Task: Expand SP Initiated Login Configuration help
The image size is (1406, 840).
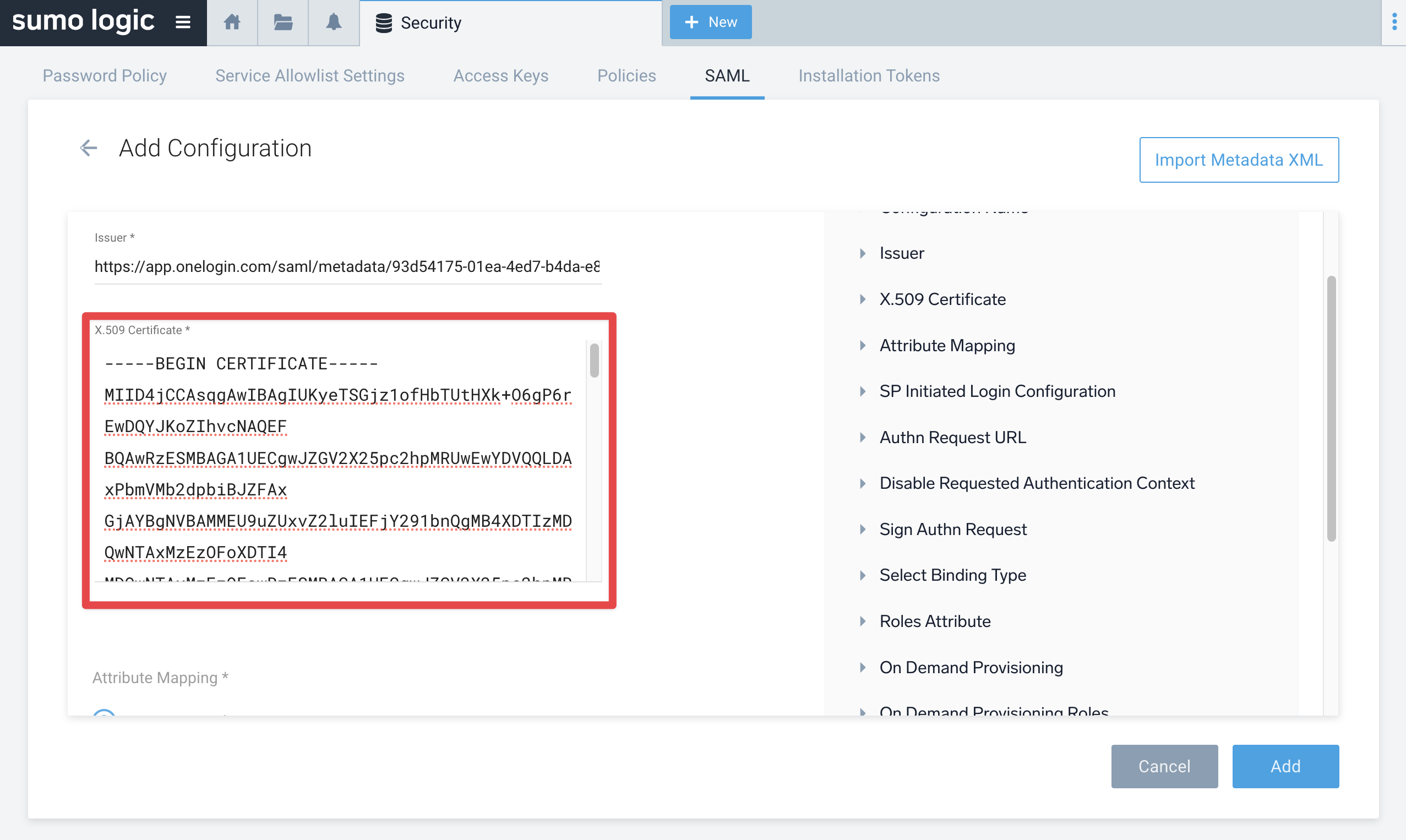Action: (987, 391)
